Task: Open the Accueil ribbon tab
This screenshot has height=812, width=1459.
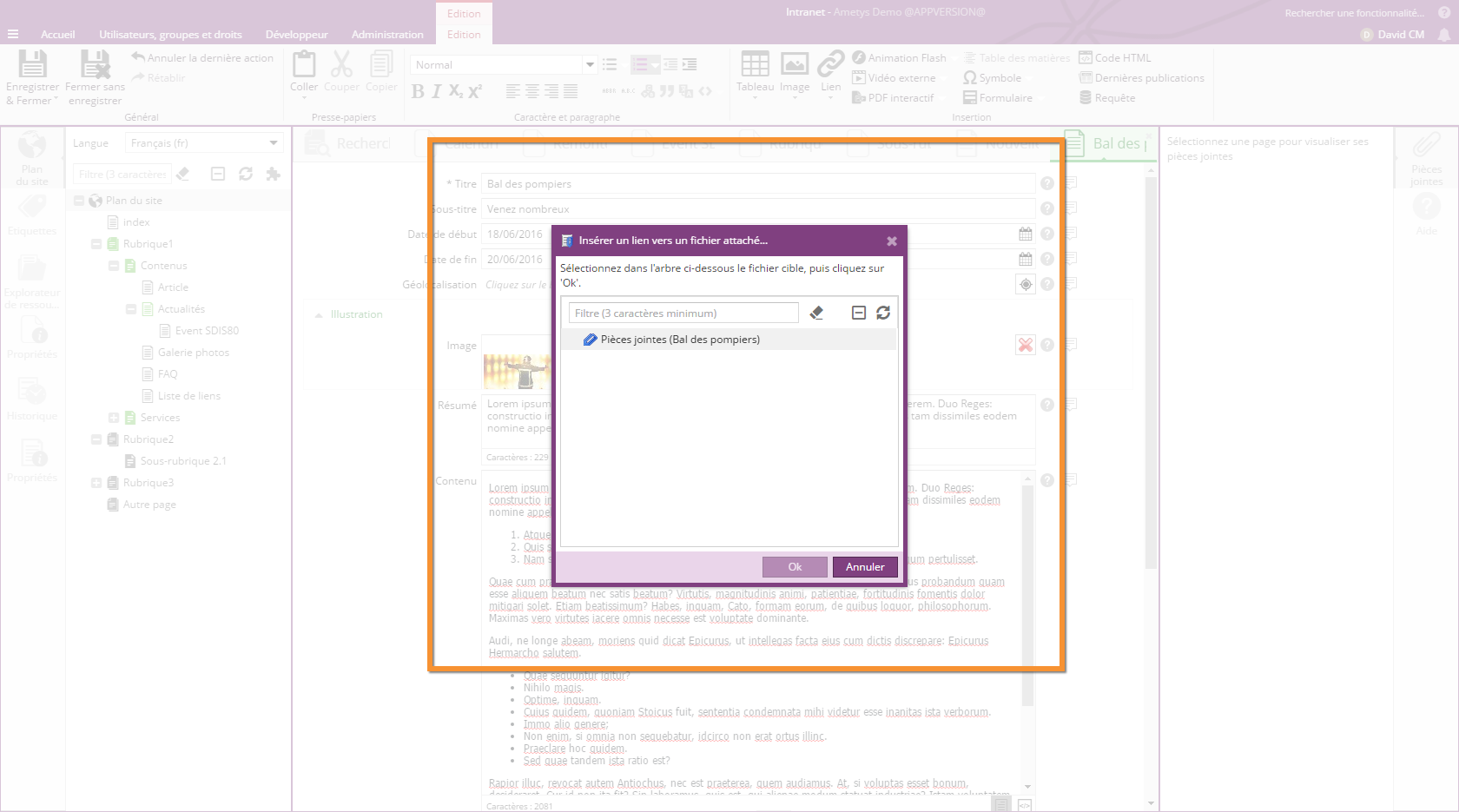Action: [57, 35]
